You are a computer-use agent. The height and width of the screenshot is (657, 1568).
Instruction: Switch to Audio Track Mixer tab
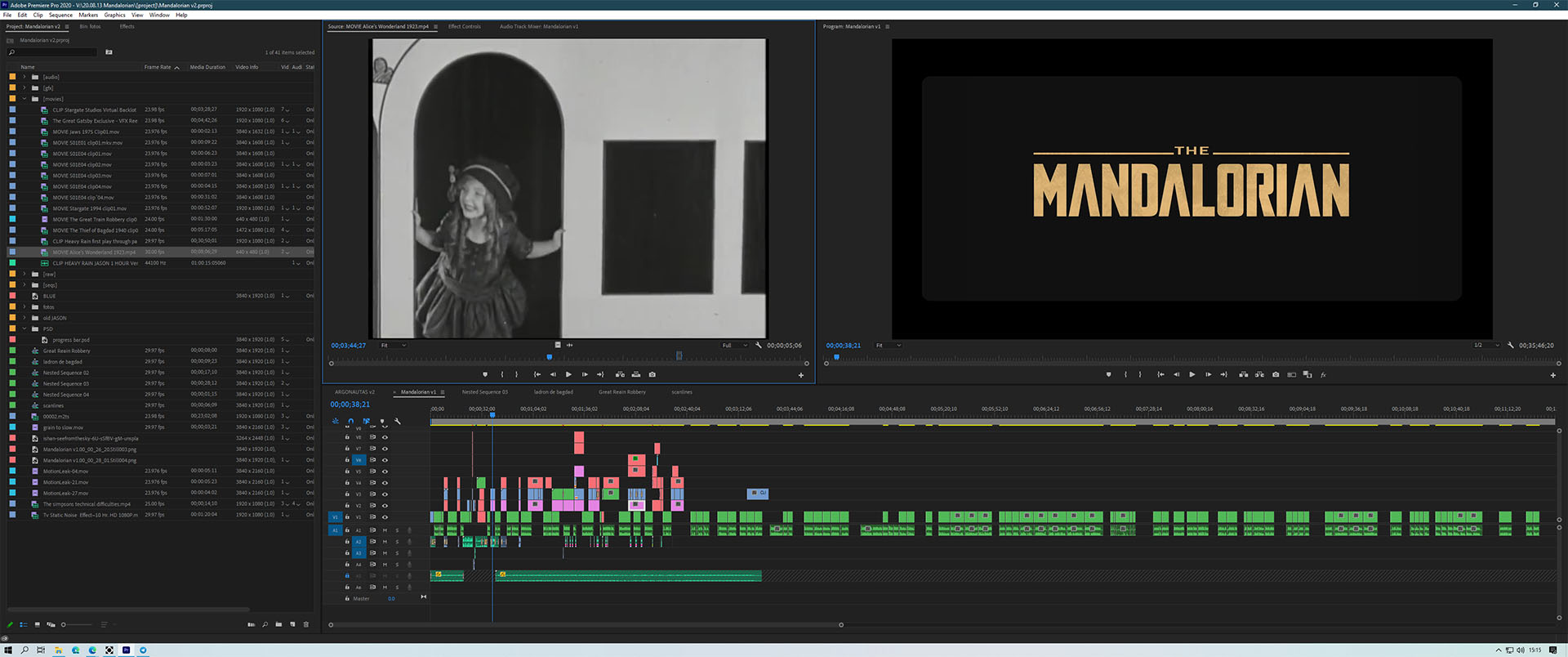539,26
